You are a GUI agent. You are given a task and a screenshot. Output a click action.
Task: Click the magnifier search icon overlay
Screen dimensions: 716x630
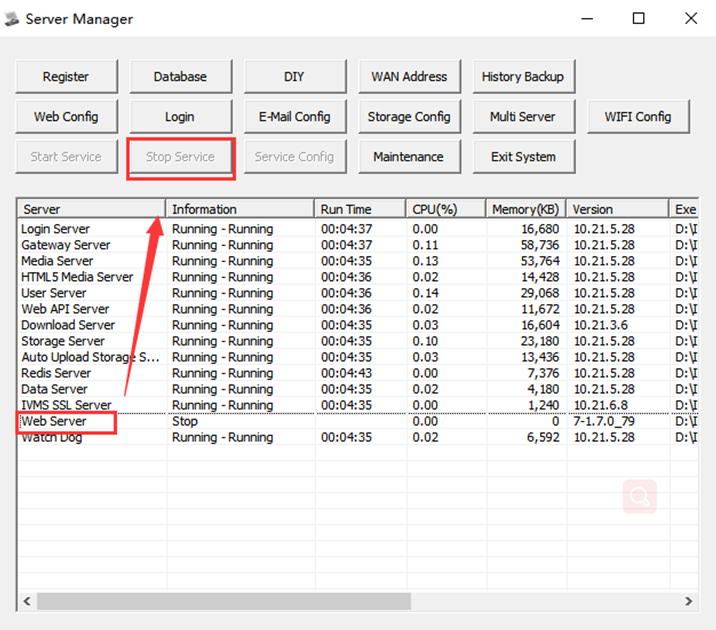coord(639,496)
